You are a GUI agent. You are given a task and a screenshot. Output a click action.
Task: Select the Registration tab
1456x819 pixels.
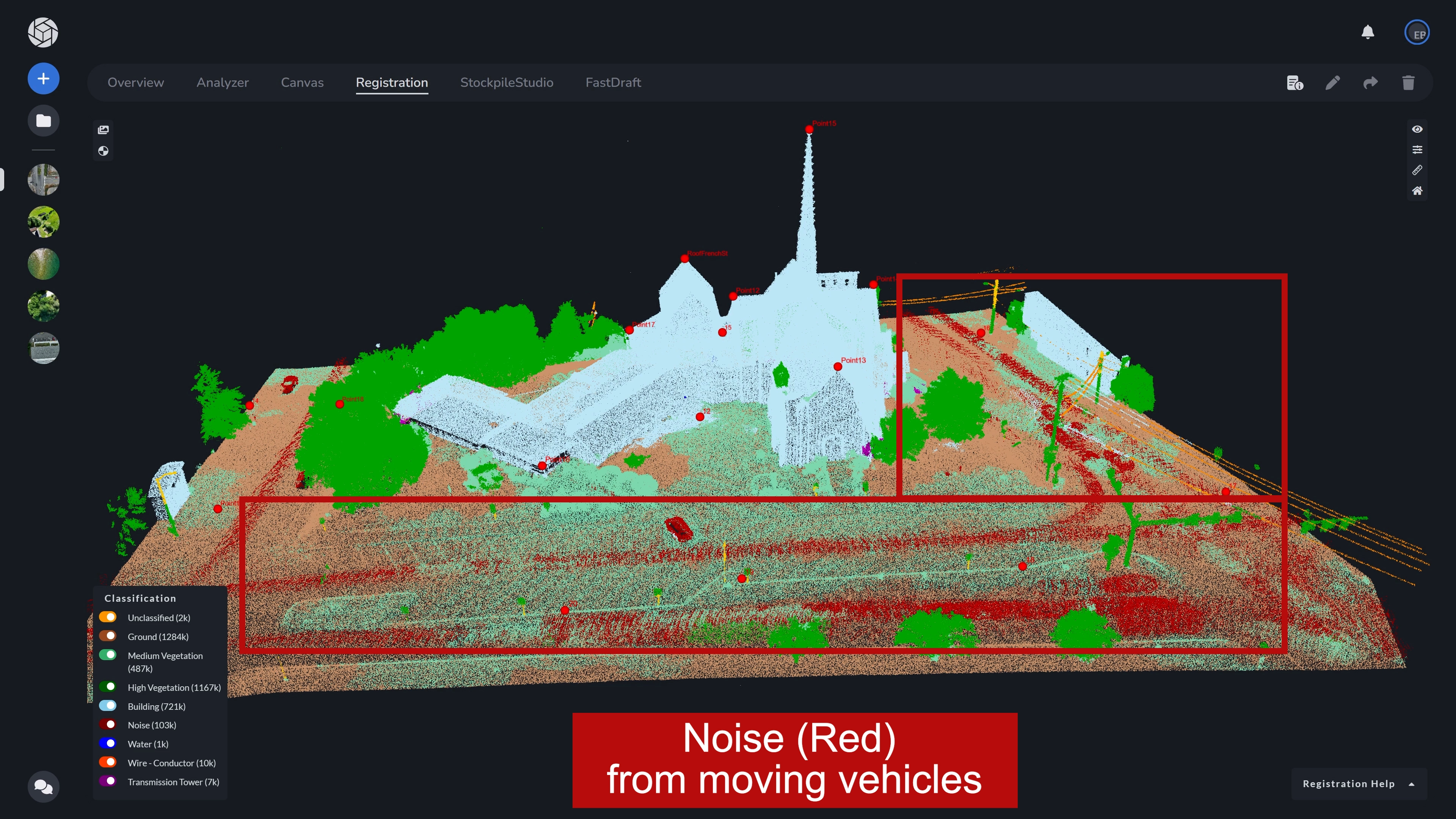[392, 83]
